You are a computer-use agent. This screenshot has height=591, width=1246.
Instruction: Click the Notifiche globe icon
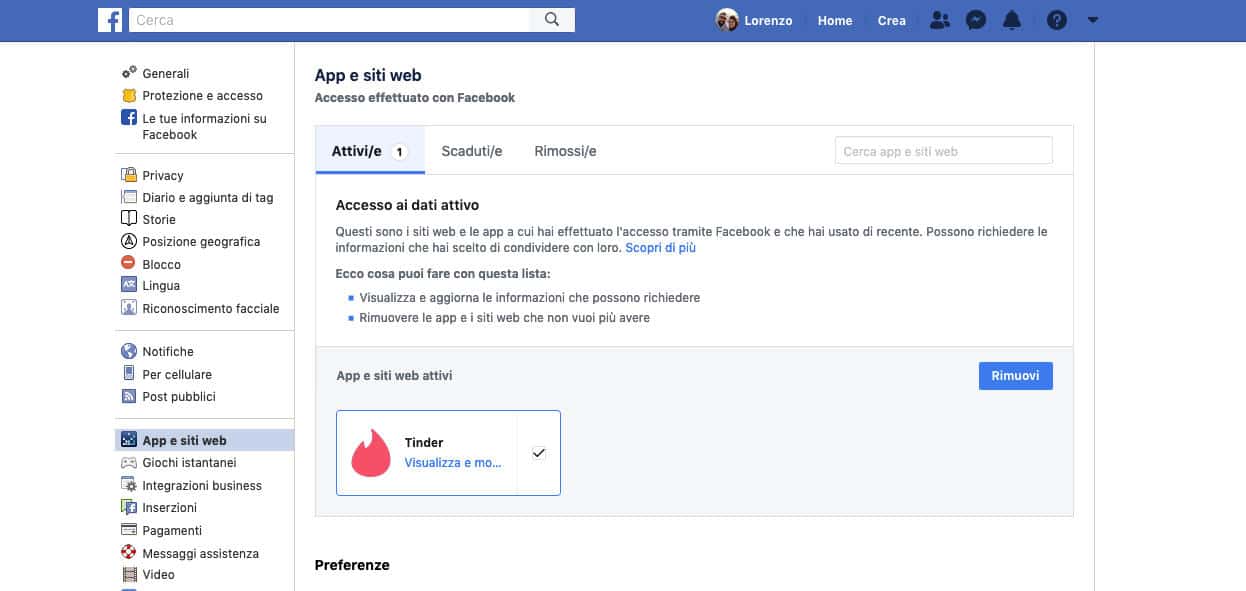pyautogui.click(x=129, y=351)
